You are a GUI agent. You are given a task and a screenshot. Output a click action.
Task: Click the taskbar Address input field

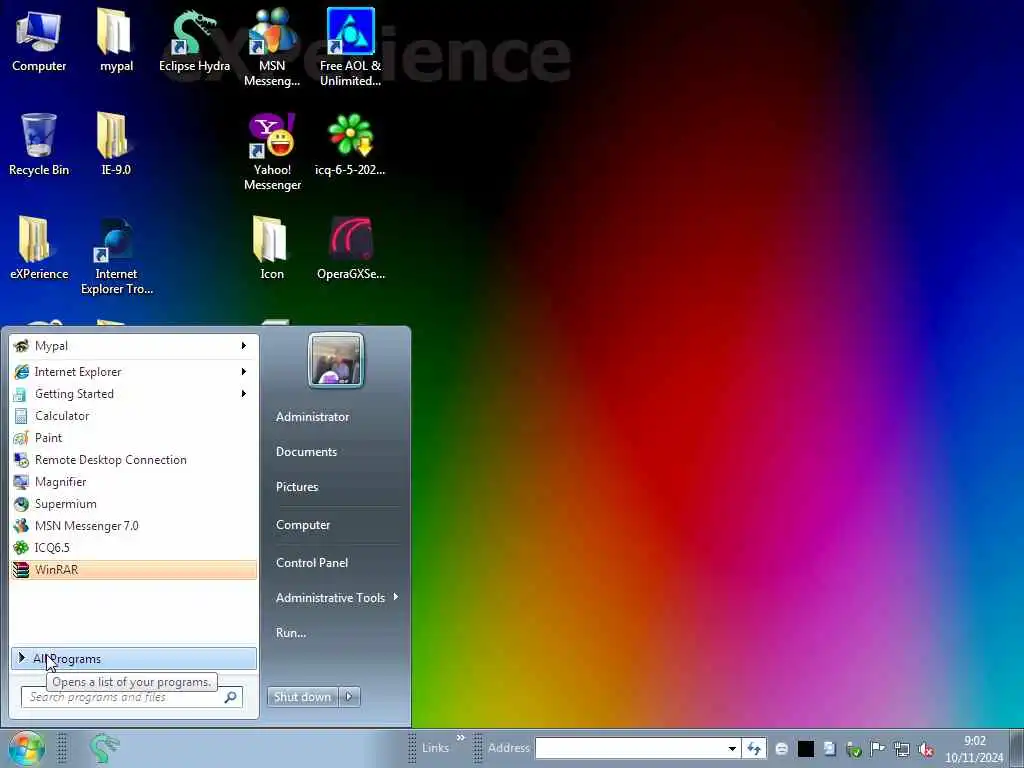[x=630, y=748]
